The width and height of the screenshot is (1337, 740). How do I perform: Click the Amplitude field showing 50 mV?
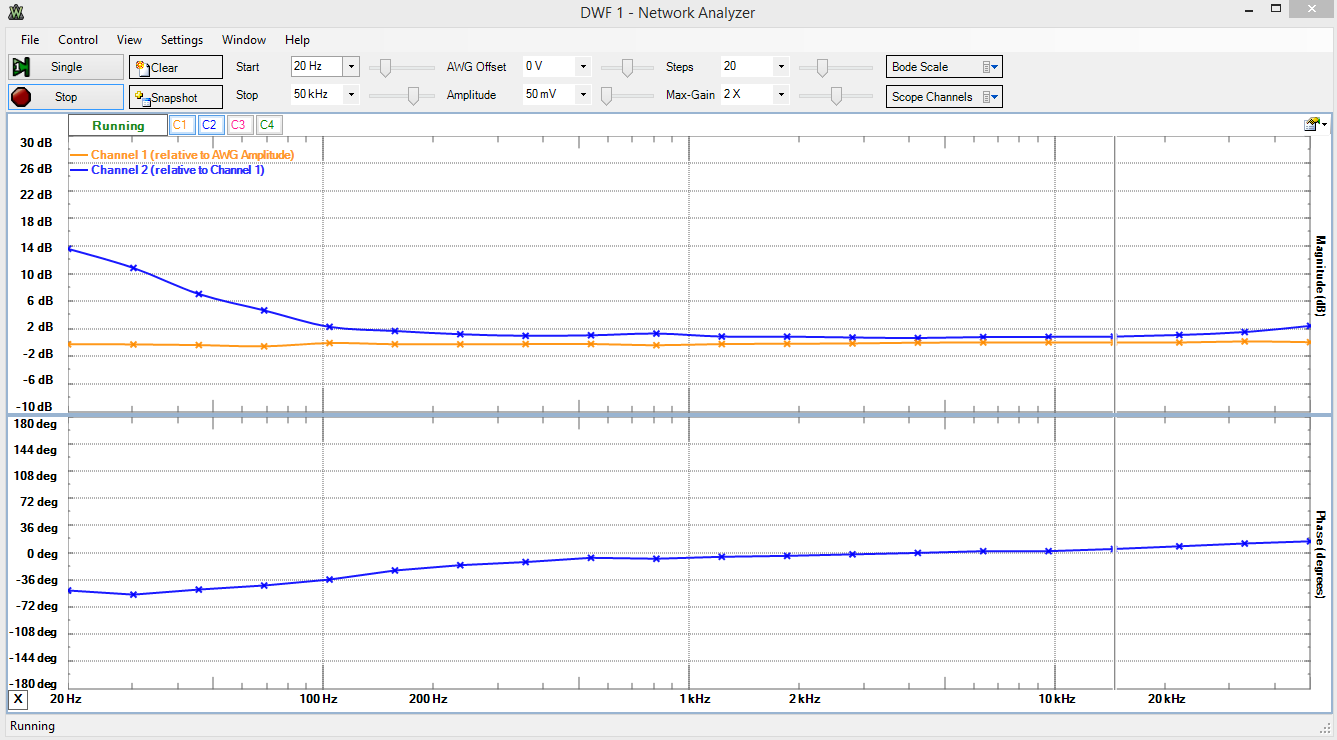click(x=548, y=95)
